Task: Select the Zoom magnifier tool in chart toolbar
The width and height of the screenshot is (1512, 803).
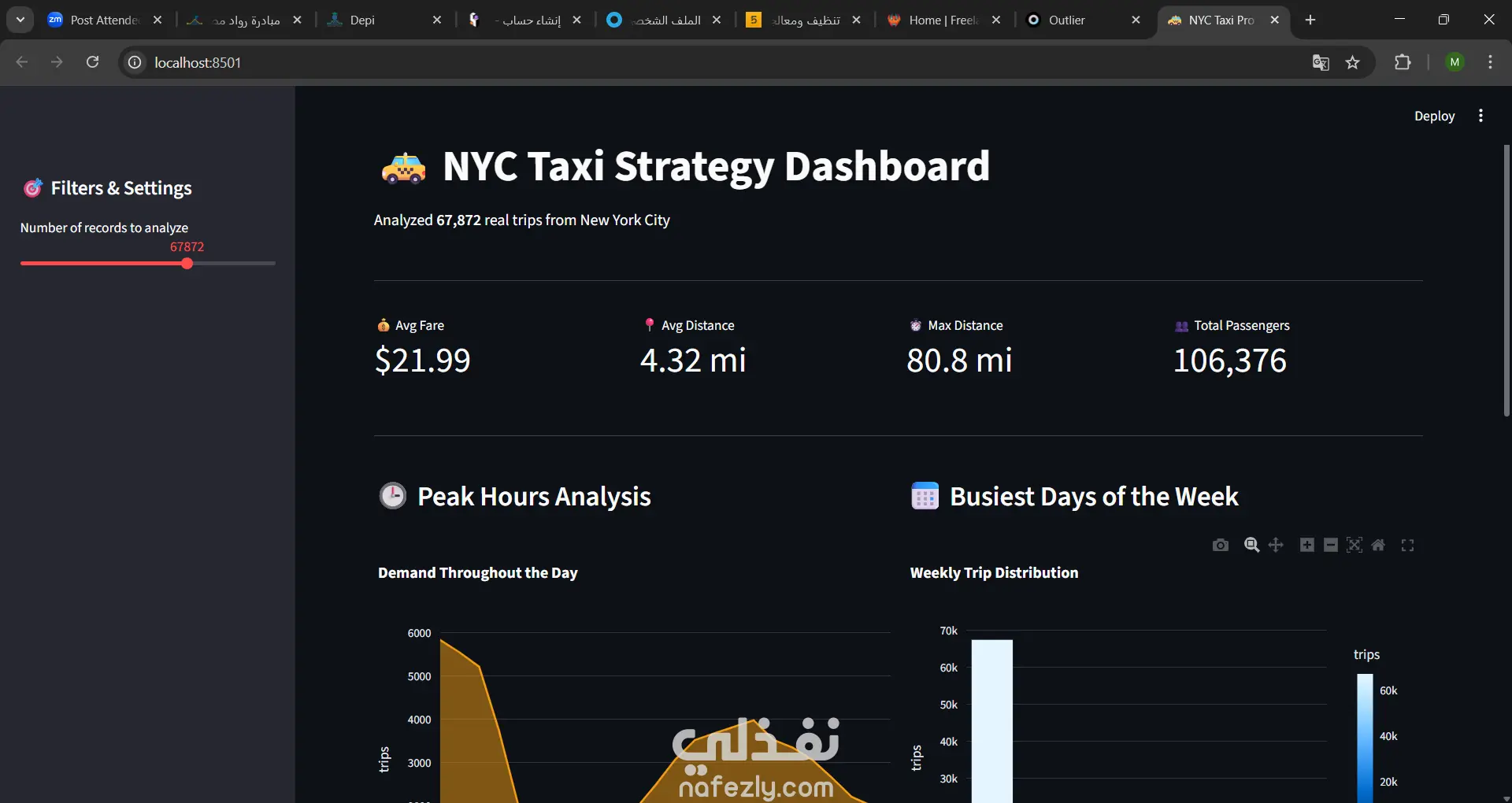Action: (1251, 545)
